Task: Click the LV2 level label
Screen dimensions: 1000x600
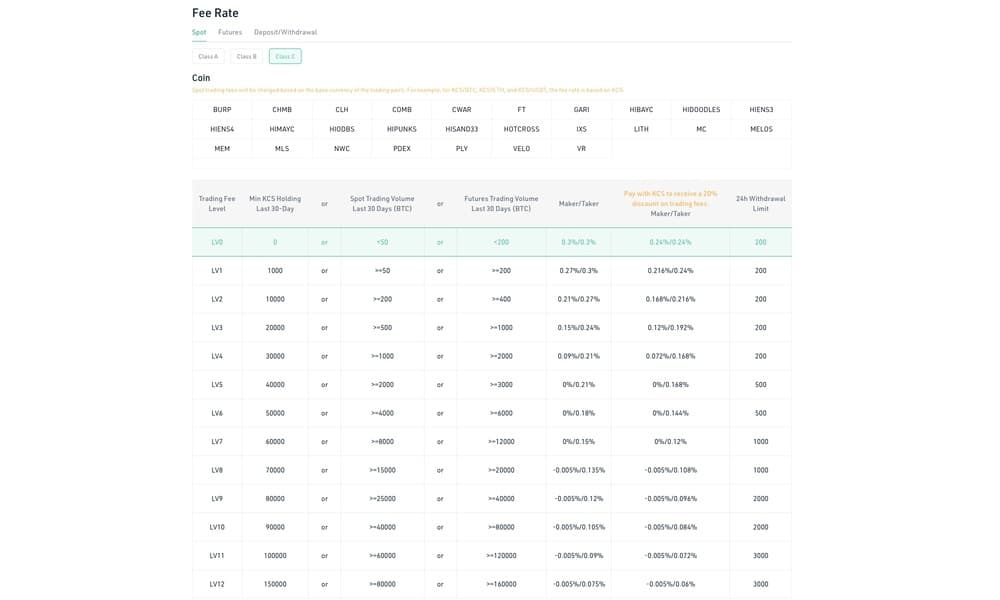Action: click(x=217, y=299)
